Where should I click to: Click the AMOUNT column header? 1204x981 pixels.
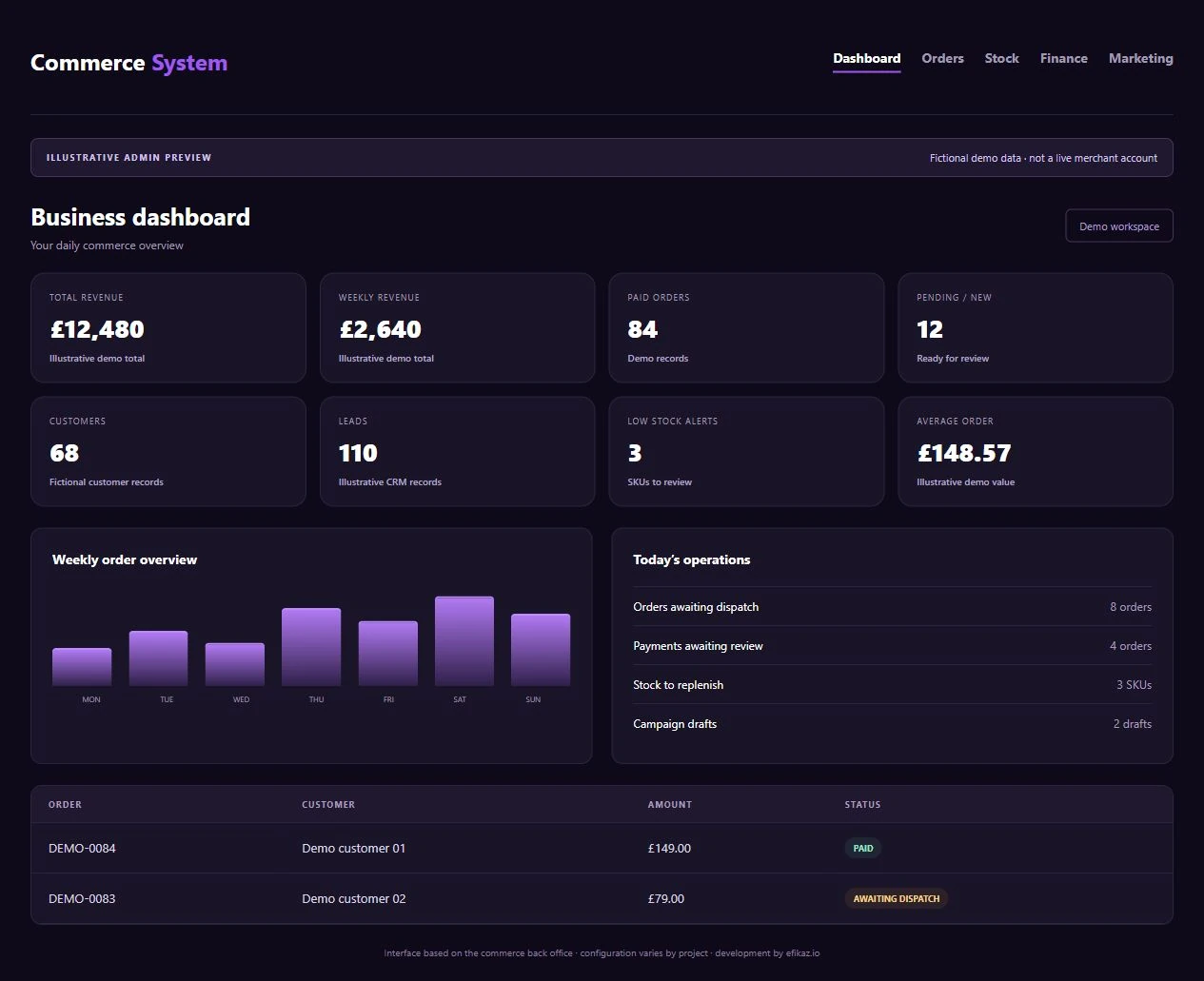tap(670, 805)
